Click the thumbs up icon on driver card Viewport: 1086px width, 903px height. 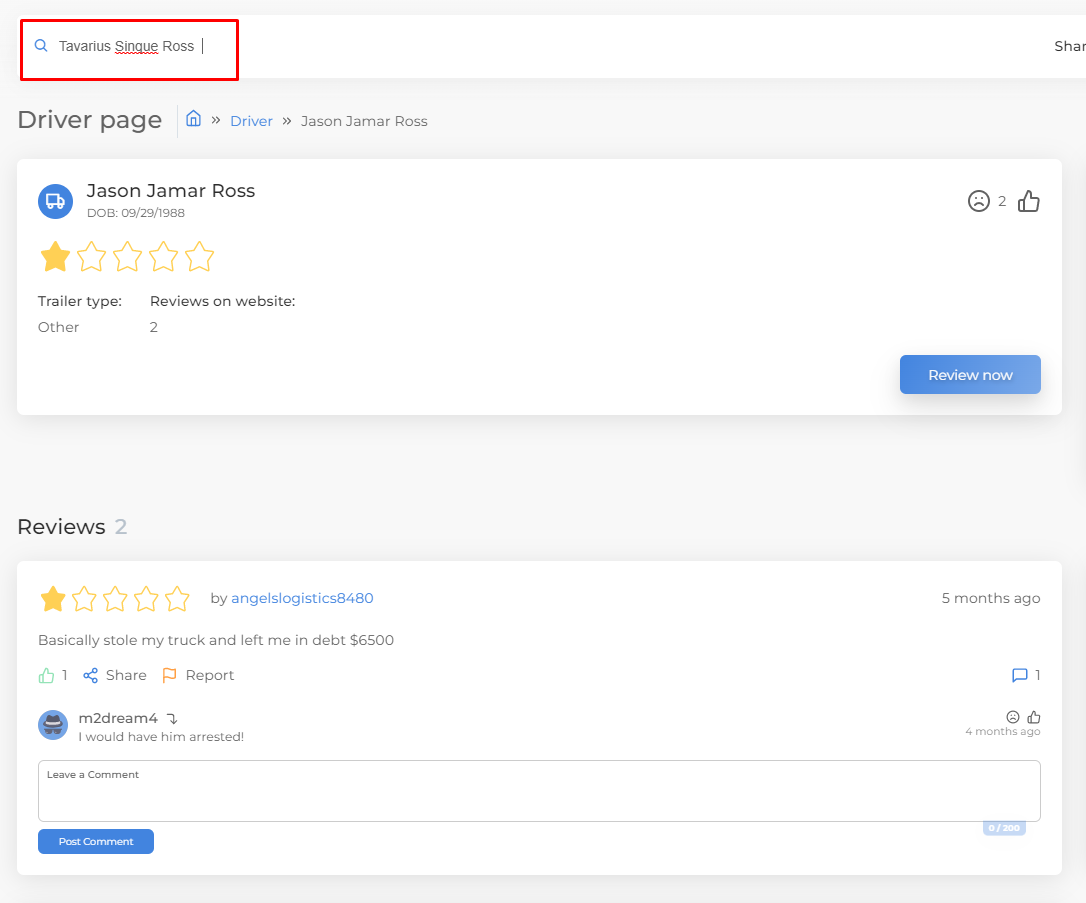(1028, 201)
